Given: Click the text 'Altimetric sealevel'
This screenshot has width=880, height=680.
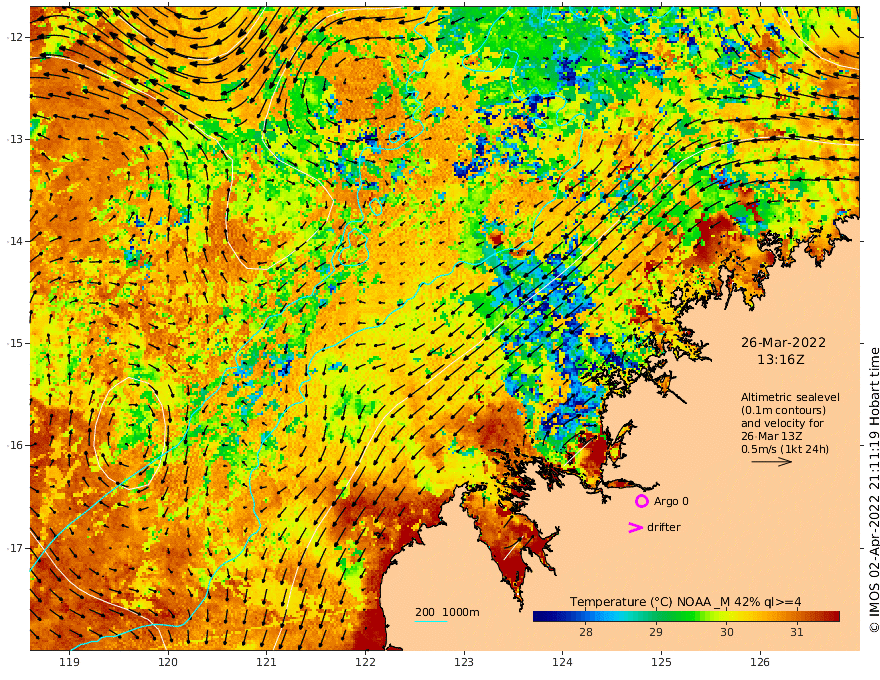Looking at the screenshot, I should click(790, 397).
